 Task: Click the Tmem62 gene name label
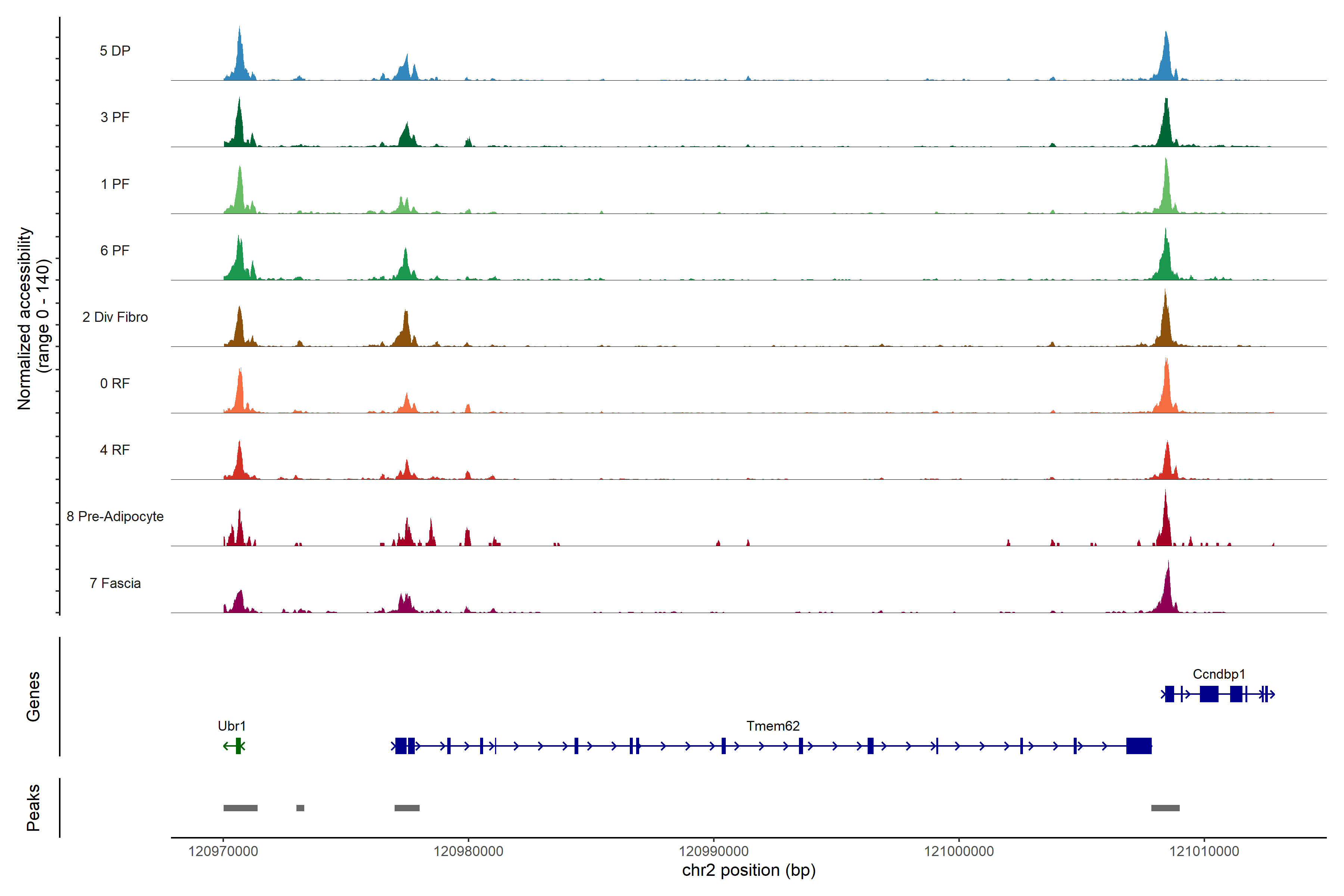point(772,726)
